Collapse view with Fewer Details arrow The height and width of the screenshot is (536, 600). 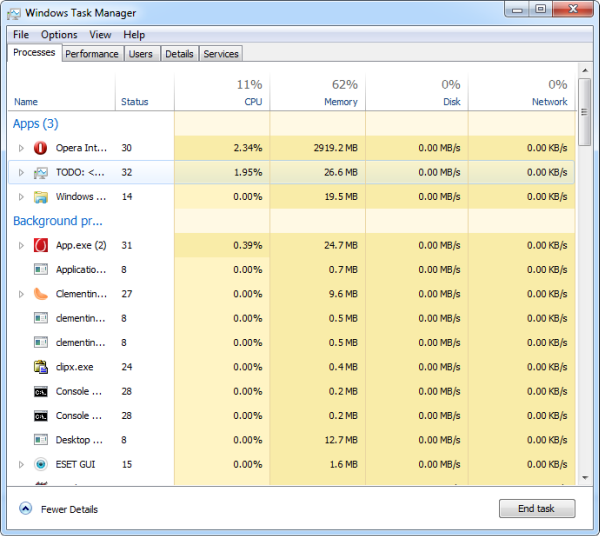25,509
